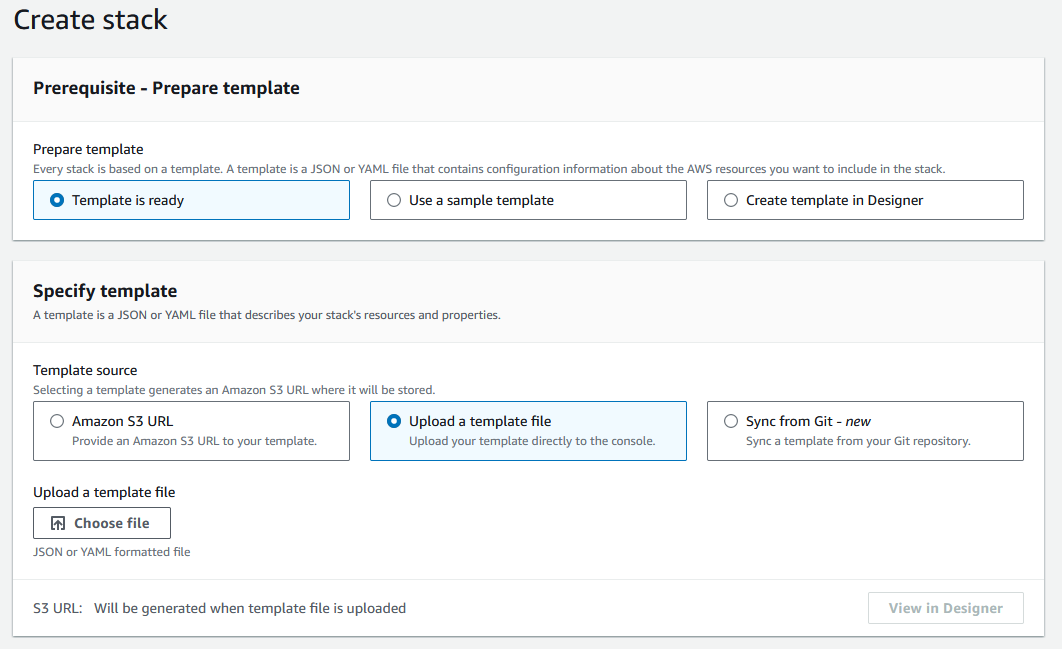
Task: Click the "Create stack" page heading
Action: 90,19
